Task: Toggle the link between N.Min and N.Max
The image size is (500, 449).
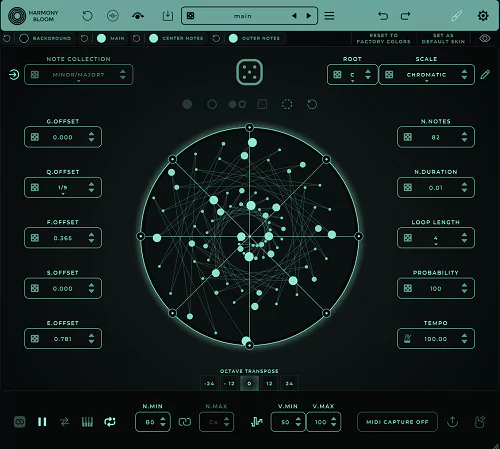Action: pyautogui.click(x=185, y=422)
